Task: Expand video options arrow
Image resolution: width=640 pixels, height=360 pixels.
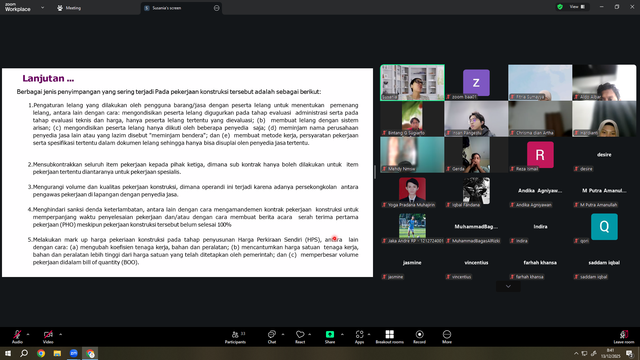Action: [60, 334]
